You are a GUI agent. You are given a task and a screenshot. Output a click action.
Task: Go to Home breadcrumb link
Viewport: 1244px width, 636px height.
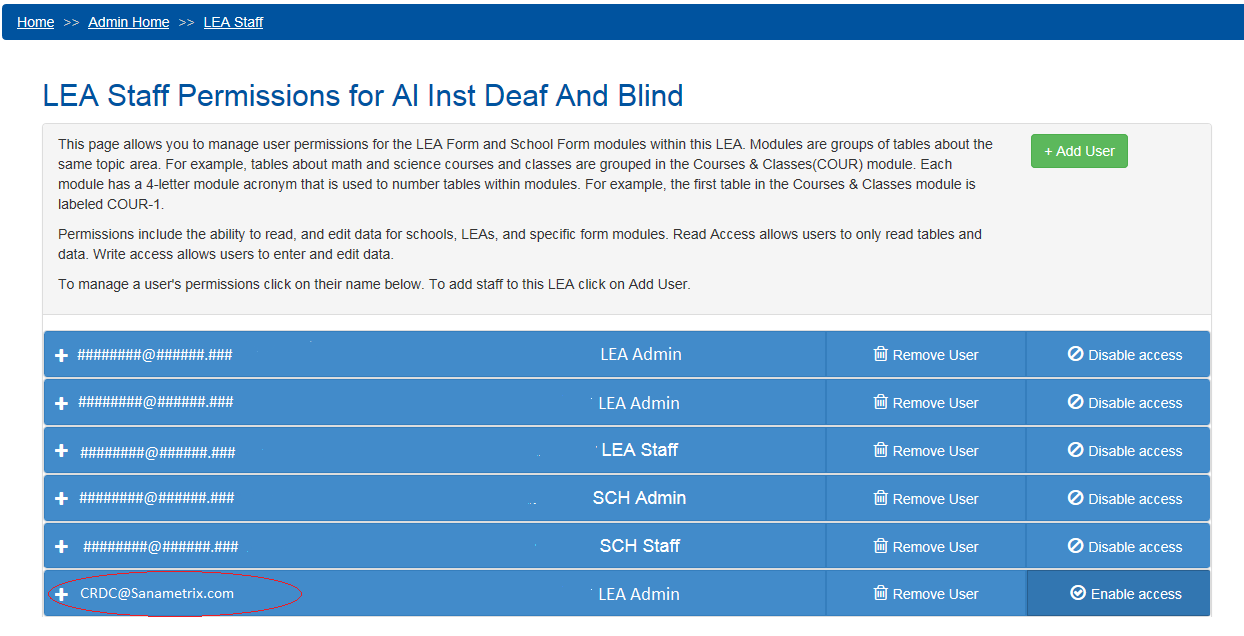(x=36, y=22)
